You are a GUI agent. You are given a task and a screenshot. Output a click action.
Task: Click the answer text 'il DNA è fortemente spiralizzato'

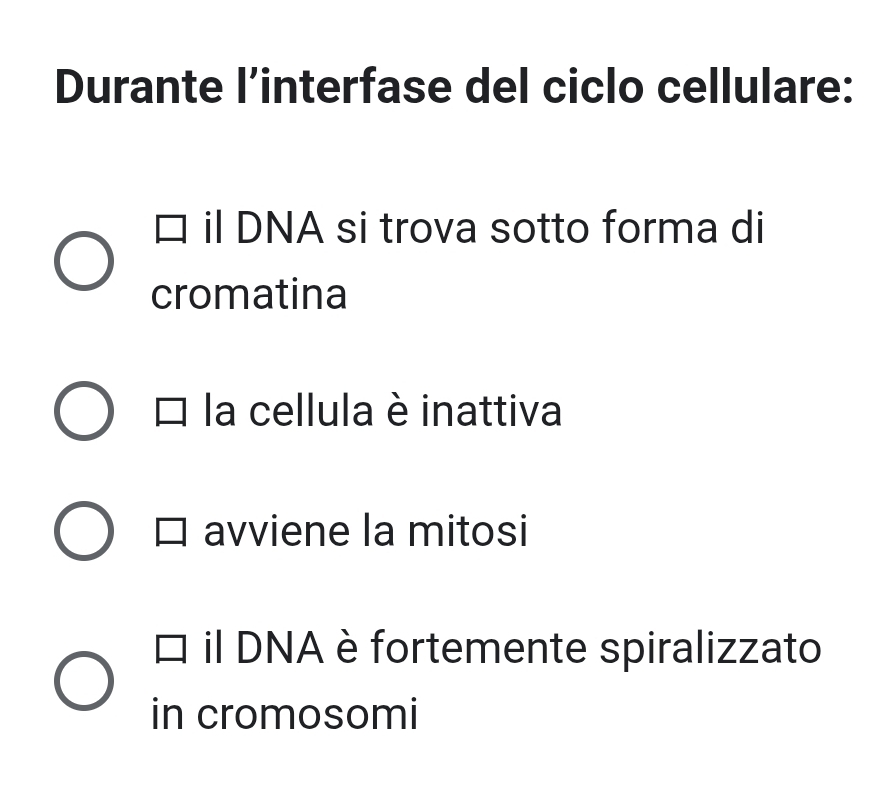pyautogui.click(x=512, y=649)
